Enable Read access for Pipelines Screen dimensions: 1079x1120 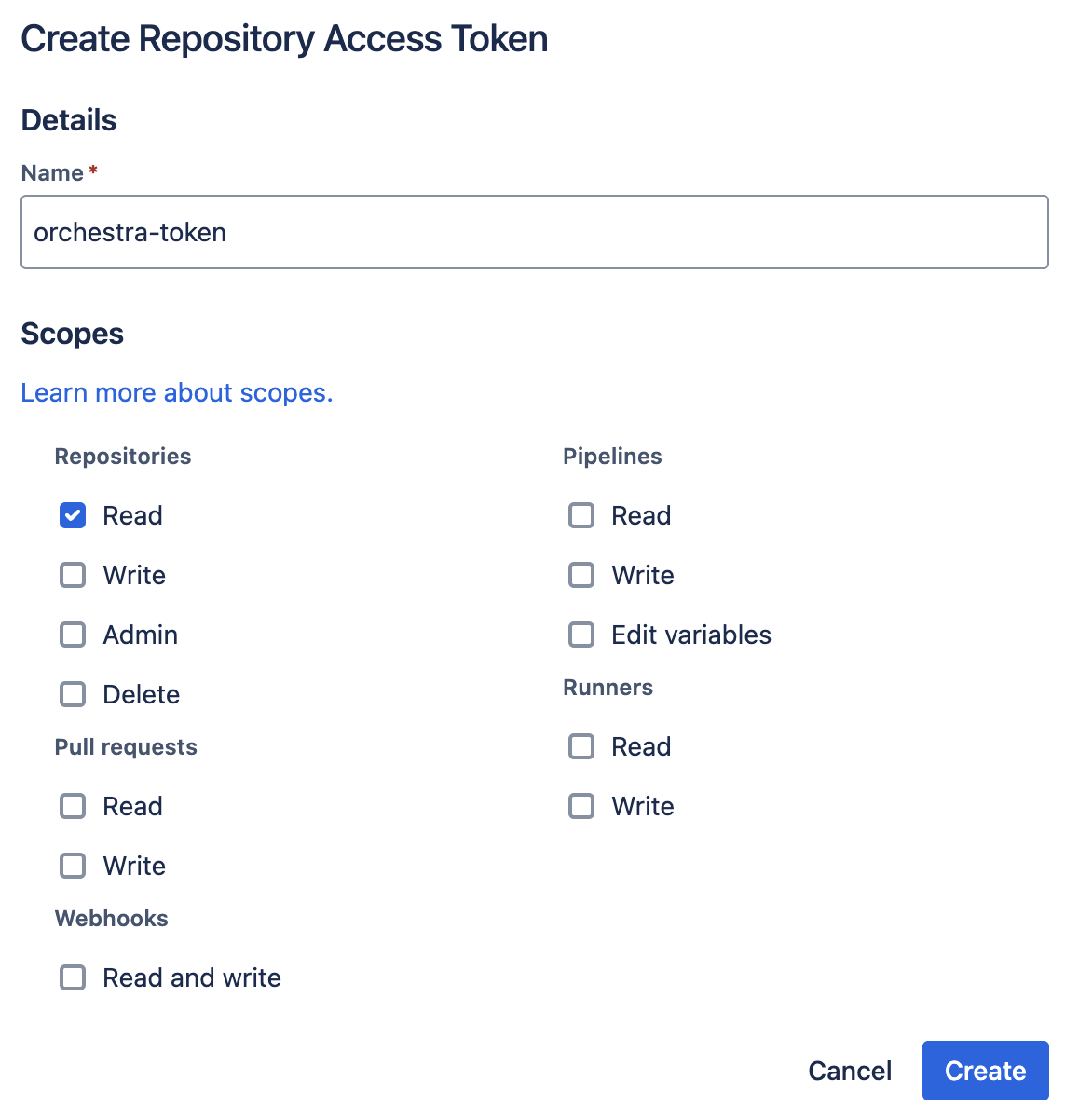point(580,515)
